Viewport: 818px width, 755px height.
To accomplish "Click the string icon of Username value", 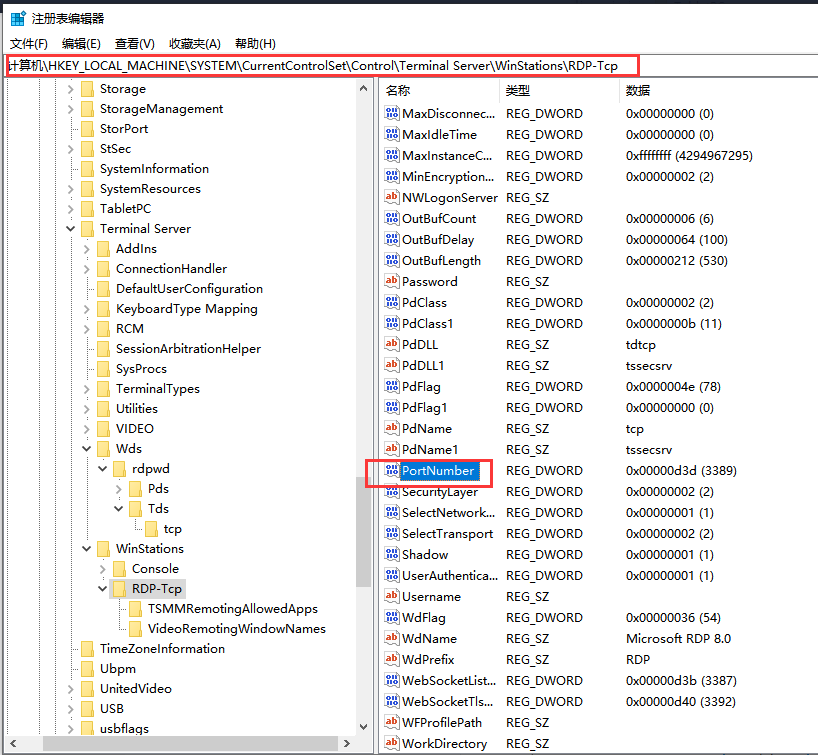I will pyautogui.click(x=392, y=596).
